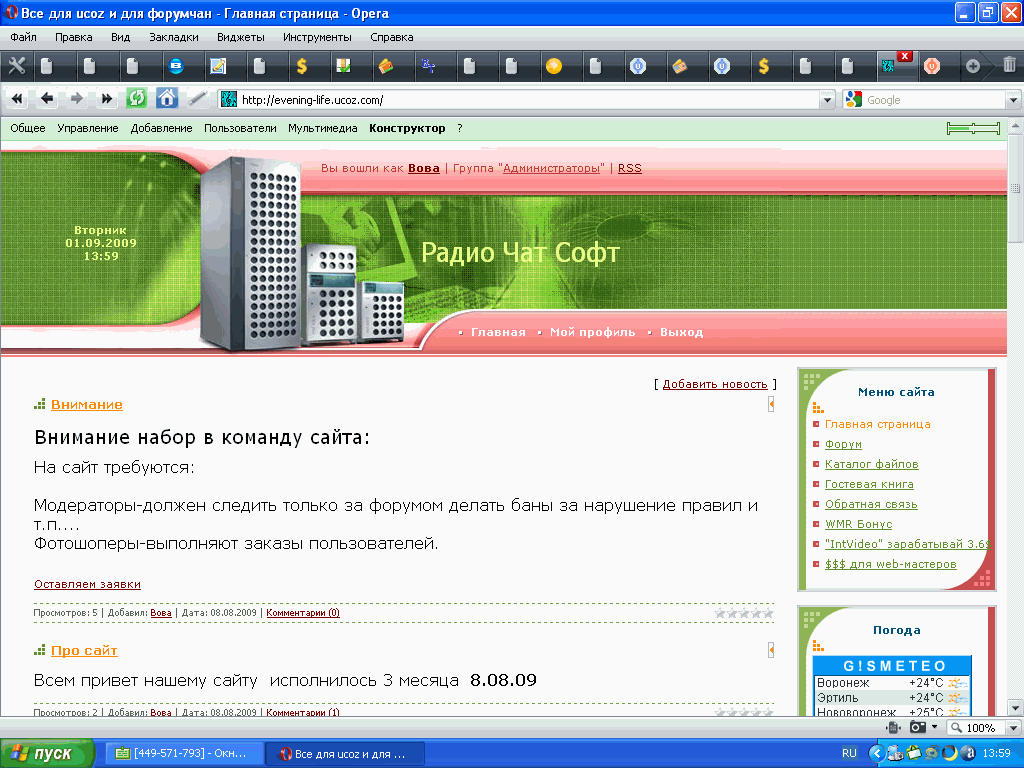Switch to the tab with the blue B icon
Screen dimensions: 1024x768
tap(176, 66)
